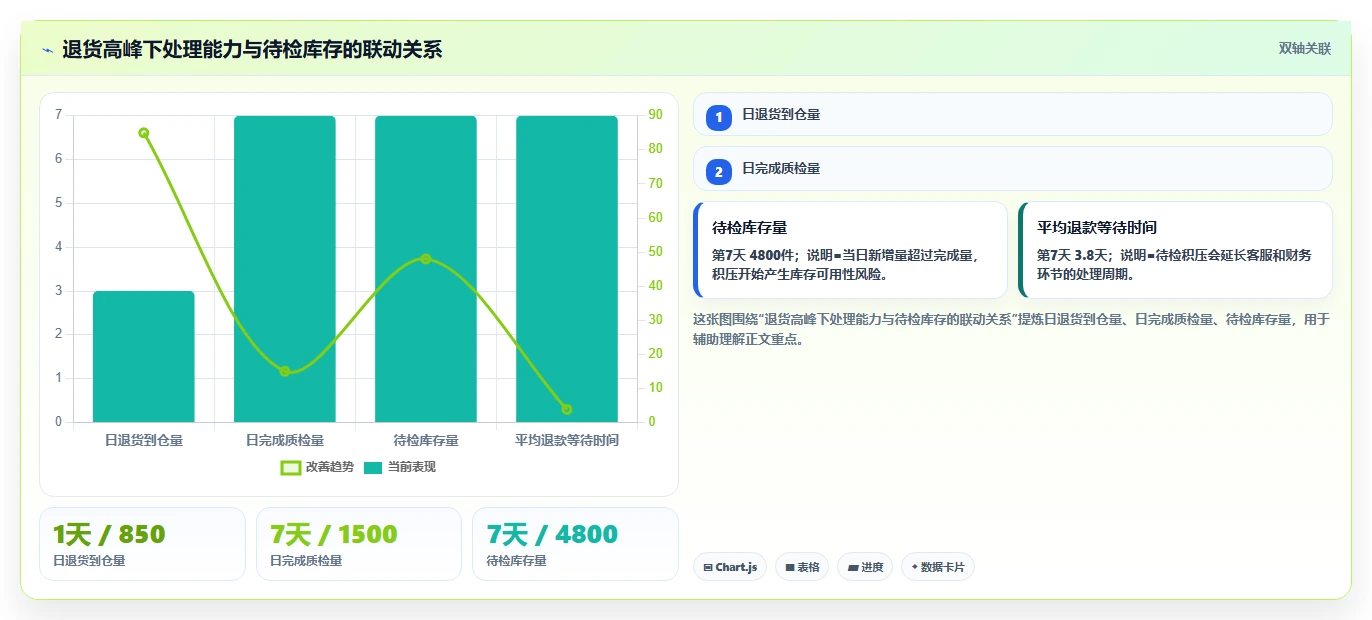
Task: Click x-axis label 日退货到仓量
Action: point(144,440)
